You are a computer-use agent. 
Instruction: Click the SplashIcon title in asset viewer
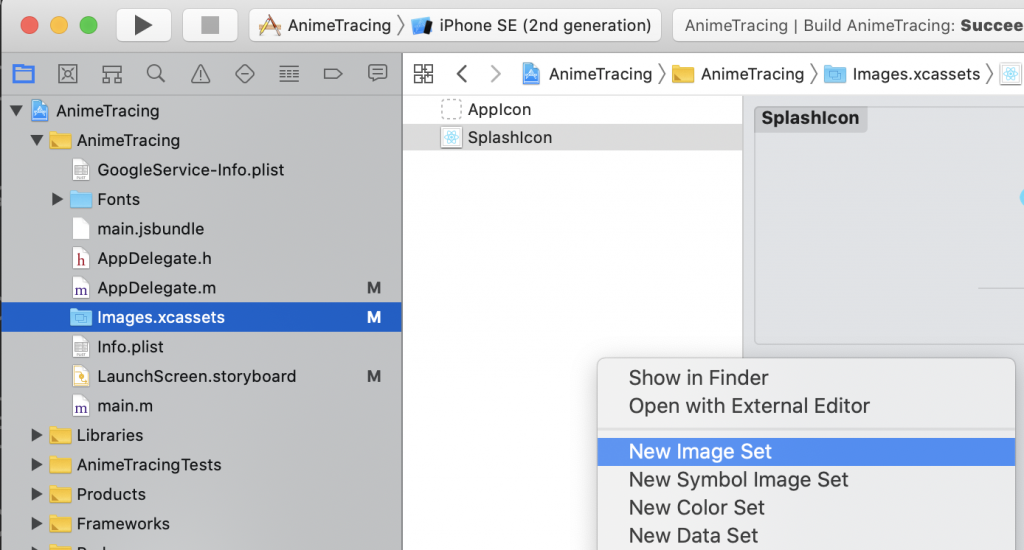[810, 118]
